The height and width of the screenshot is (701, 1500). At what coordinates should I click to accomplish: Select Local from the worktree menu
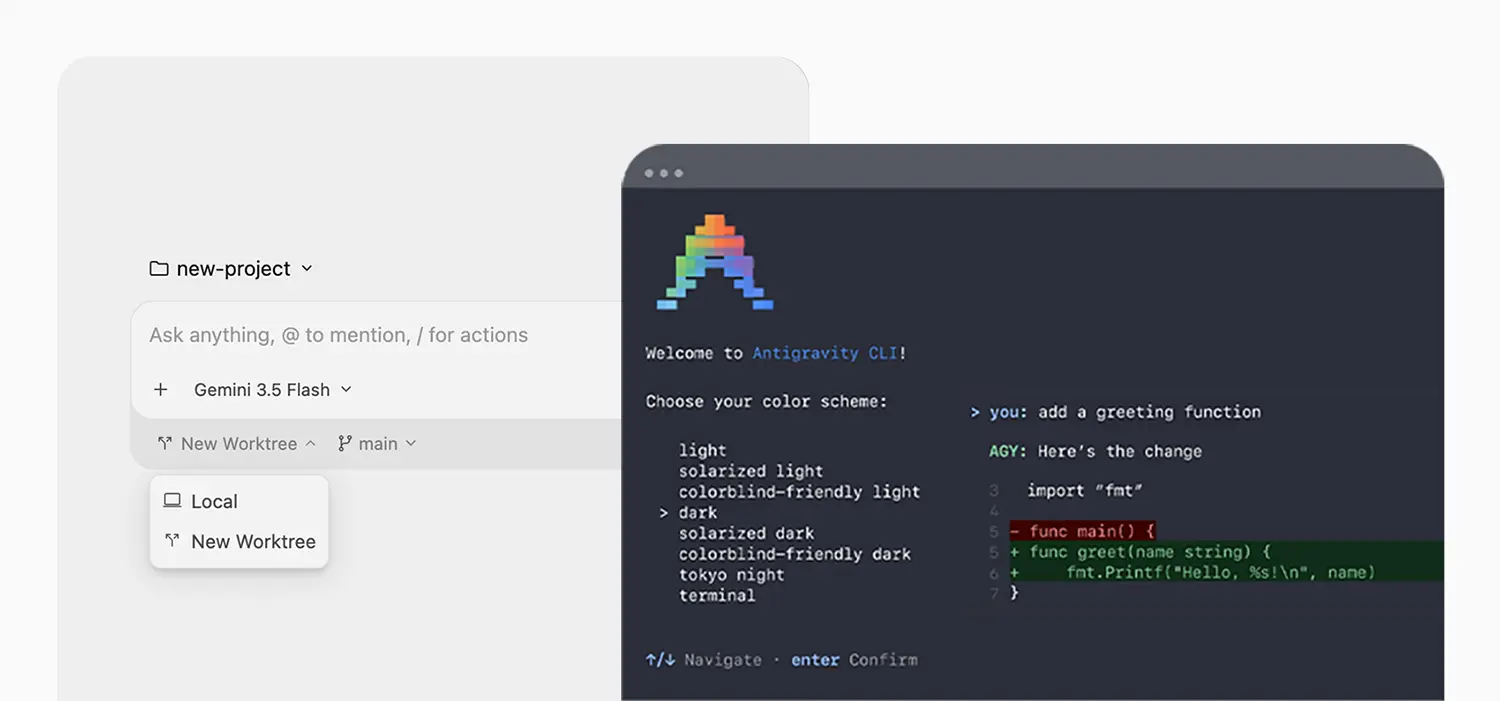tap(239, 501)
